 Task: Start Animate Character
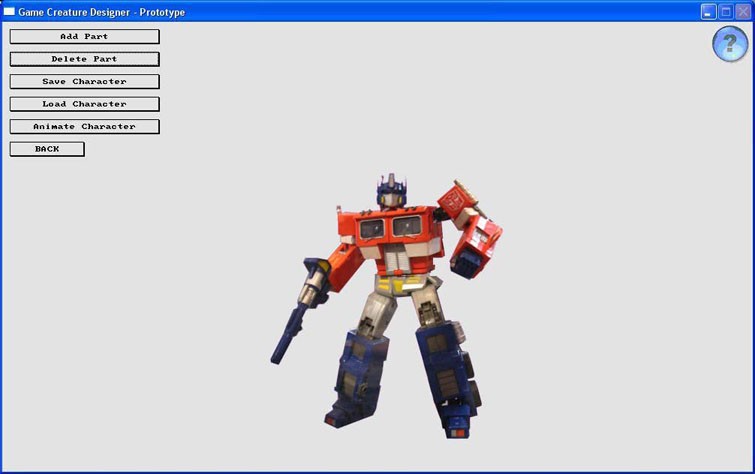coord(84,126)
